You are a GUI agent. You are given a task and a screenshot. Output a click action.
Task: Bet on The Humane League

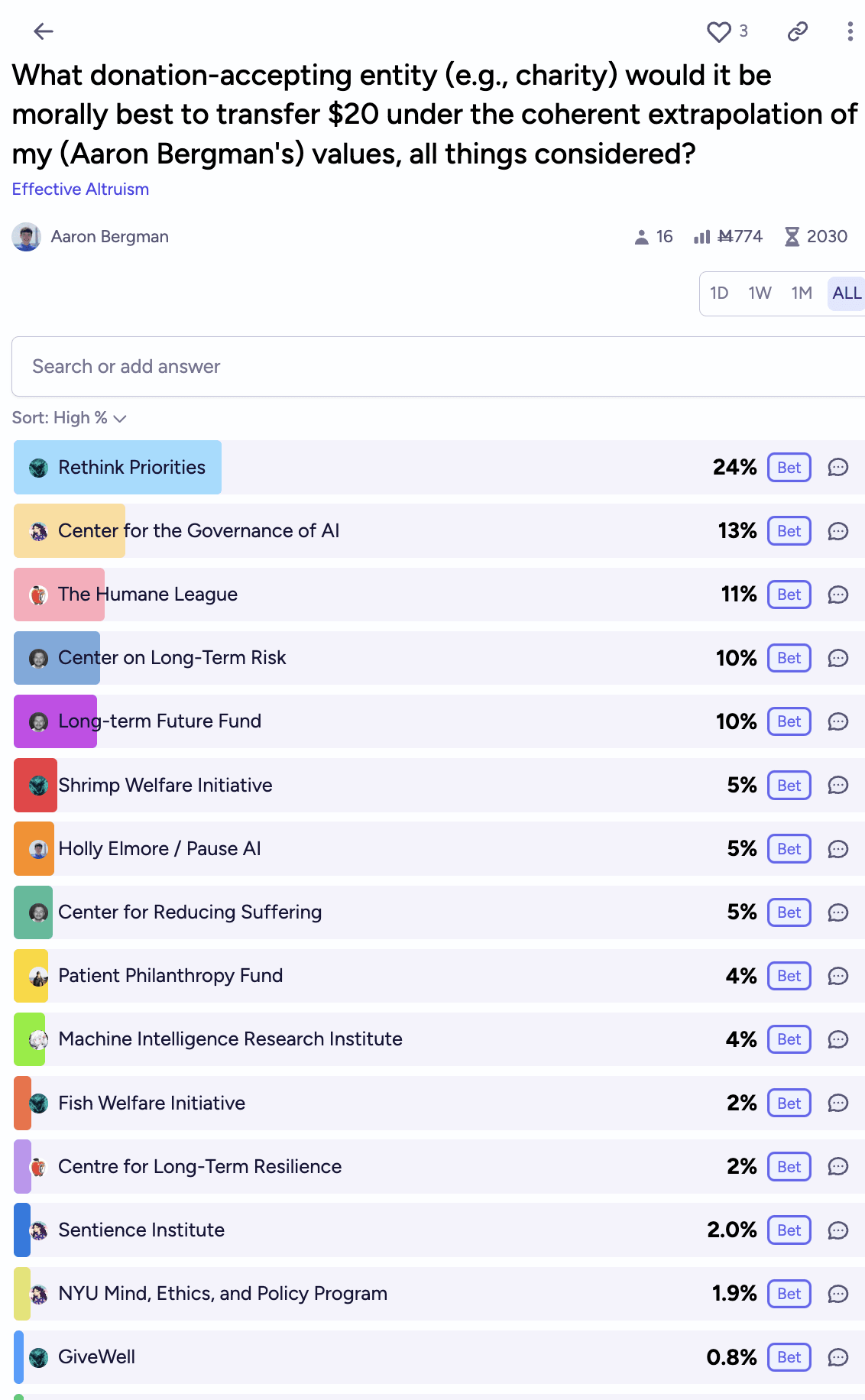tap(789, 595)
